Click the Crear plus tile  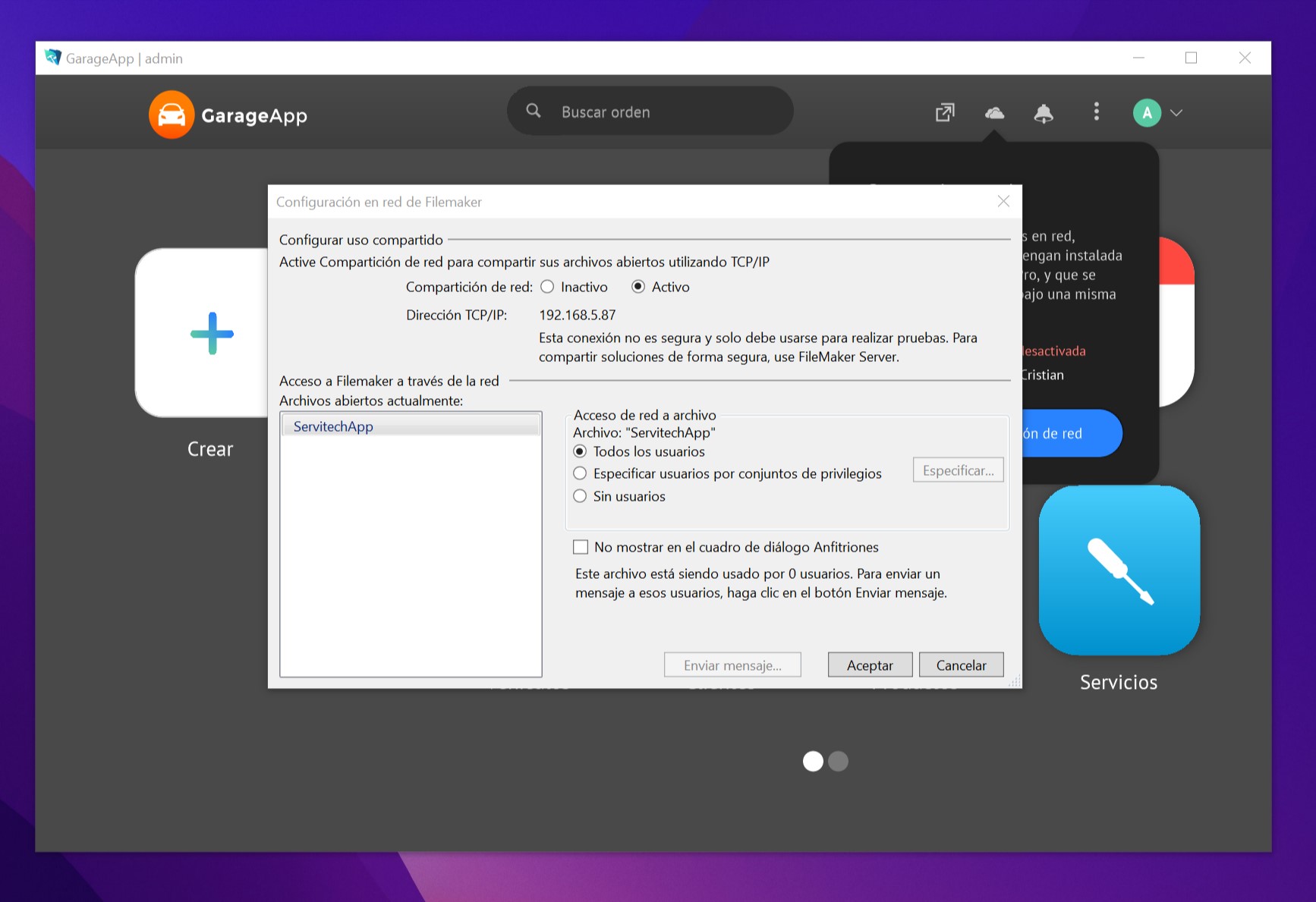[202, 332]
